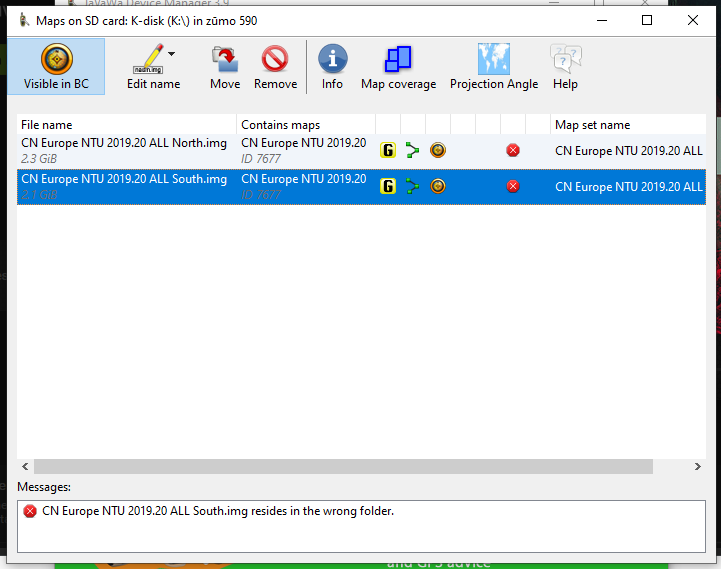
Task: Click the wrong folder message text
Action: pyautogui.click(x=218, y=511)
